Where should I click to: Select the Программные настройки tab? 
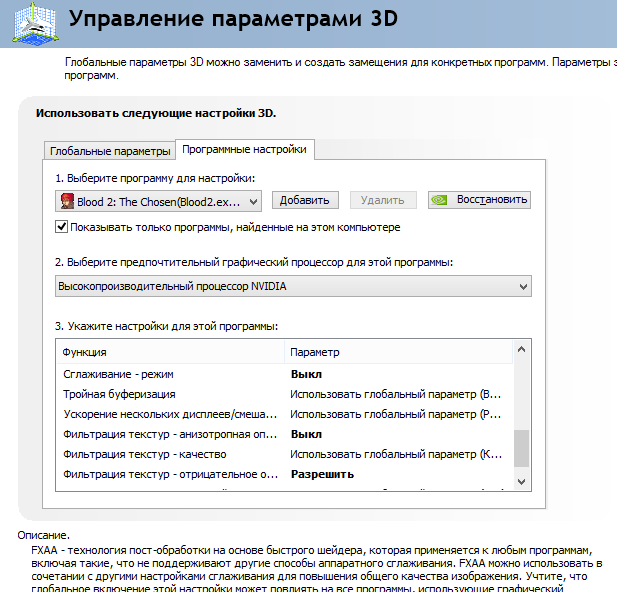pyautogui.click(x=244, y=150)
